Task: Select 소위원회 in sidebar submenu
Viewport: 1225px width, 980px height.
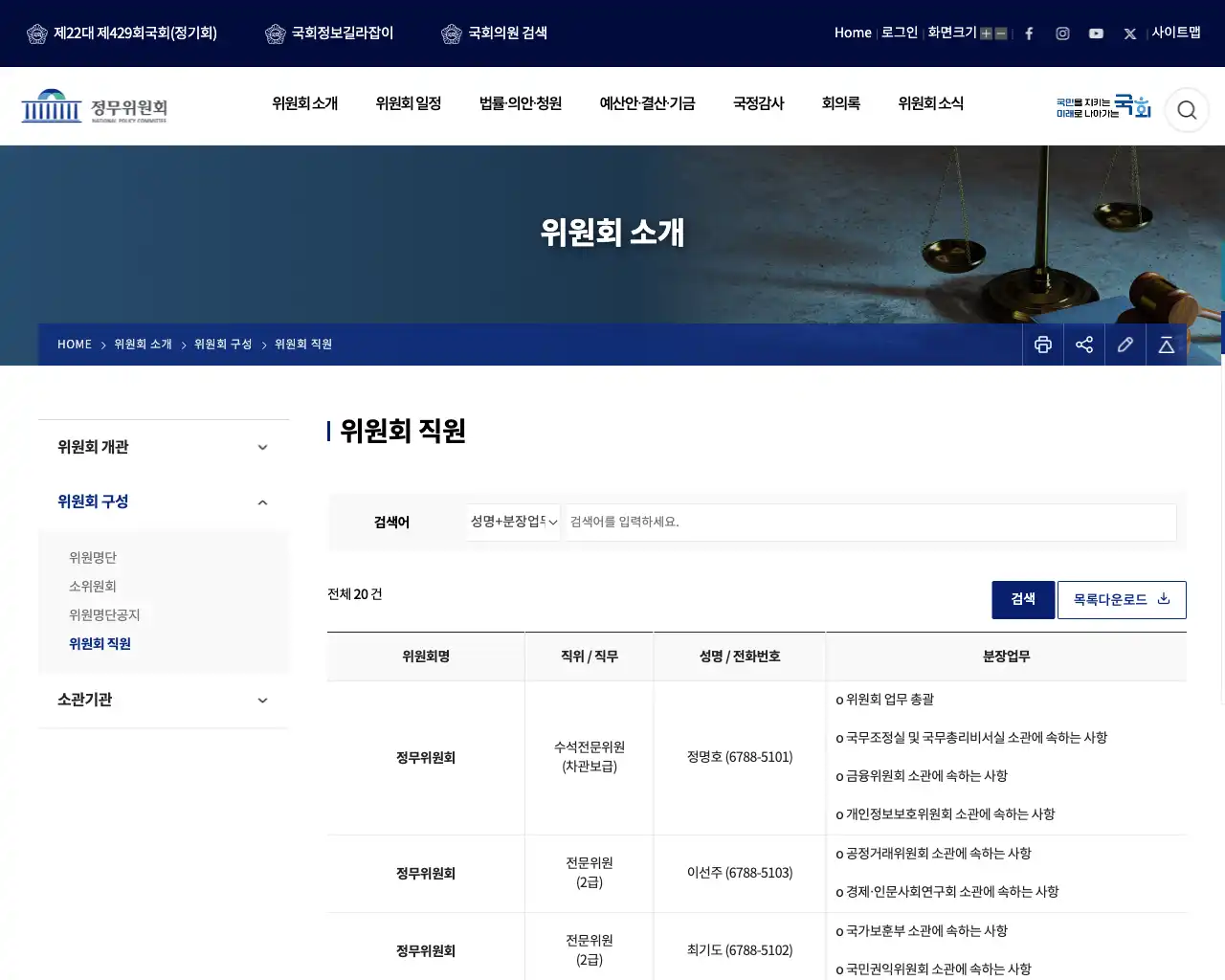Action: [x=93, y=586]
